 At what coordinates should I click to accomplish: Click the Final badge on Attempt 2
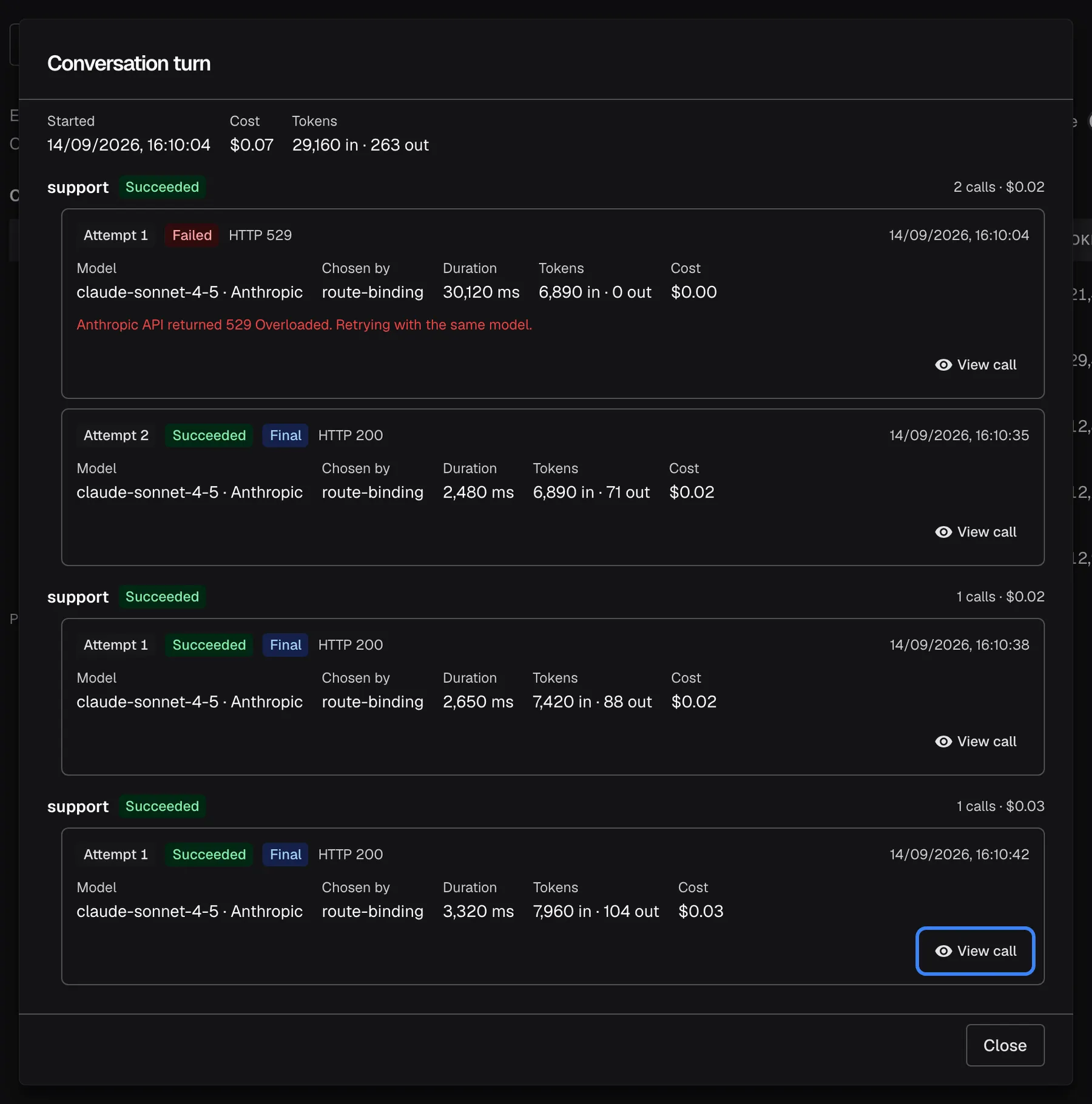pyautogui.click(x=285, y=435)
